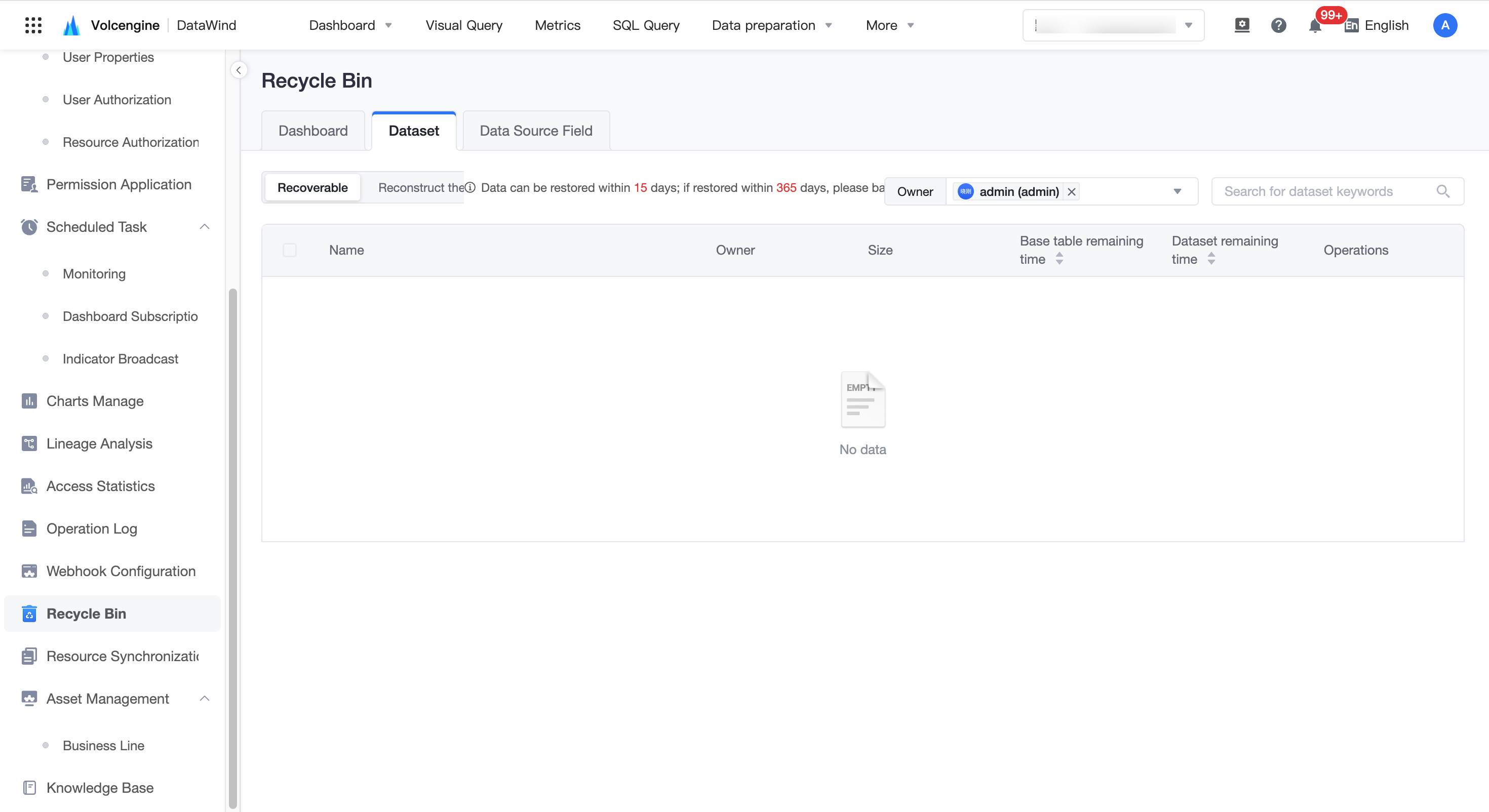Open the user avatar icon
Screen dimensions: 1489x812
click(x=1444, y=25)
